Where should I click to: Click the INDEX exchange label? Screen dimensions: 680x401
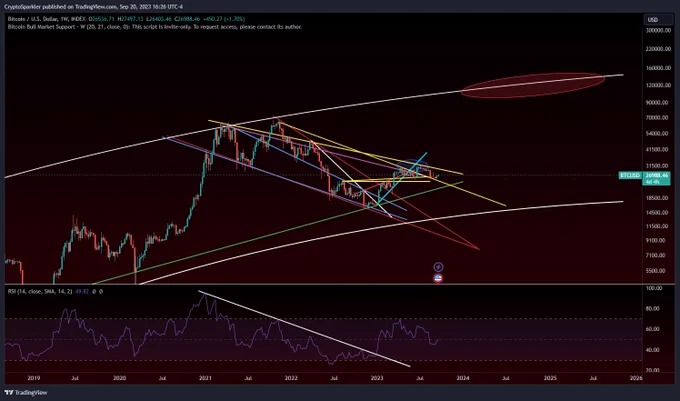[x=78, y=19]
